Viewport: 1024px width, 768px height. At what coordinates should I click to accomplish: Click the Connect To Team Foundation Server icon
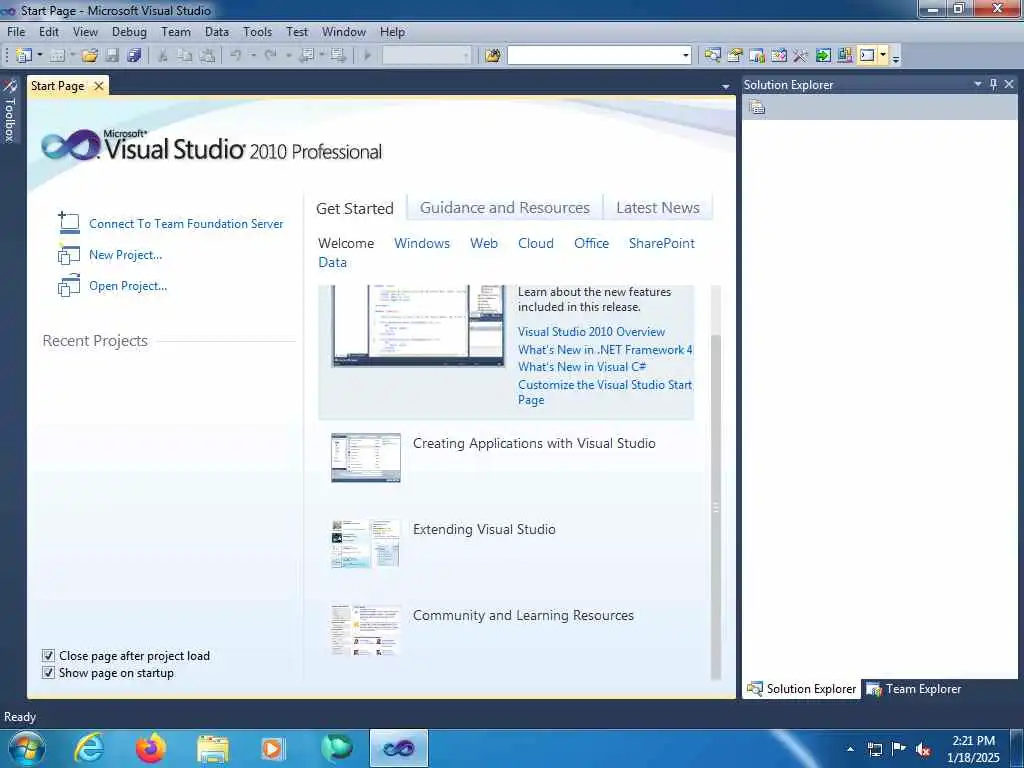(69, 223)
